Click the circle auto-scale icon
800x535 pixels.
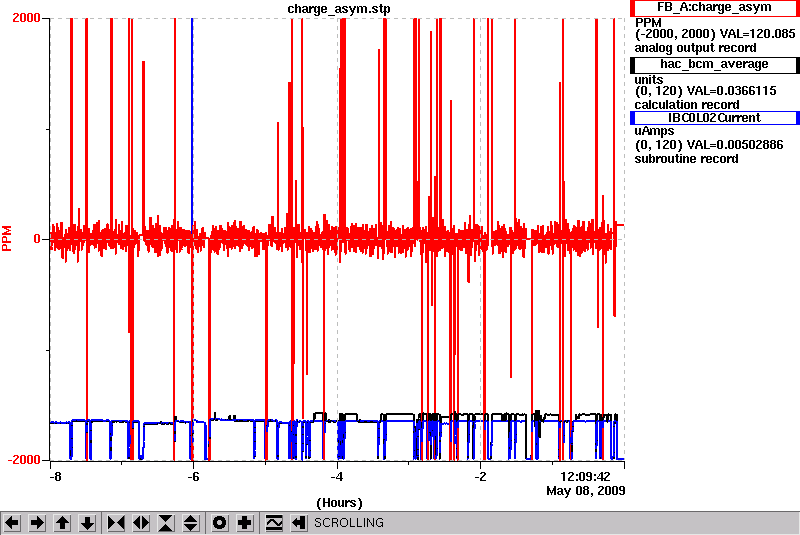pos(219,523)
